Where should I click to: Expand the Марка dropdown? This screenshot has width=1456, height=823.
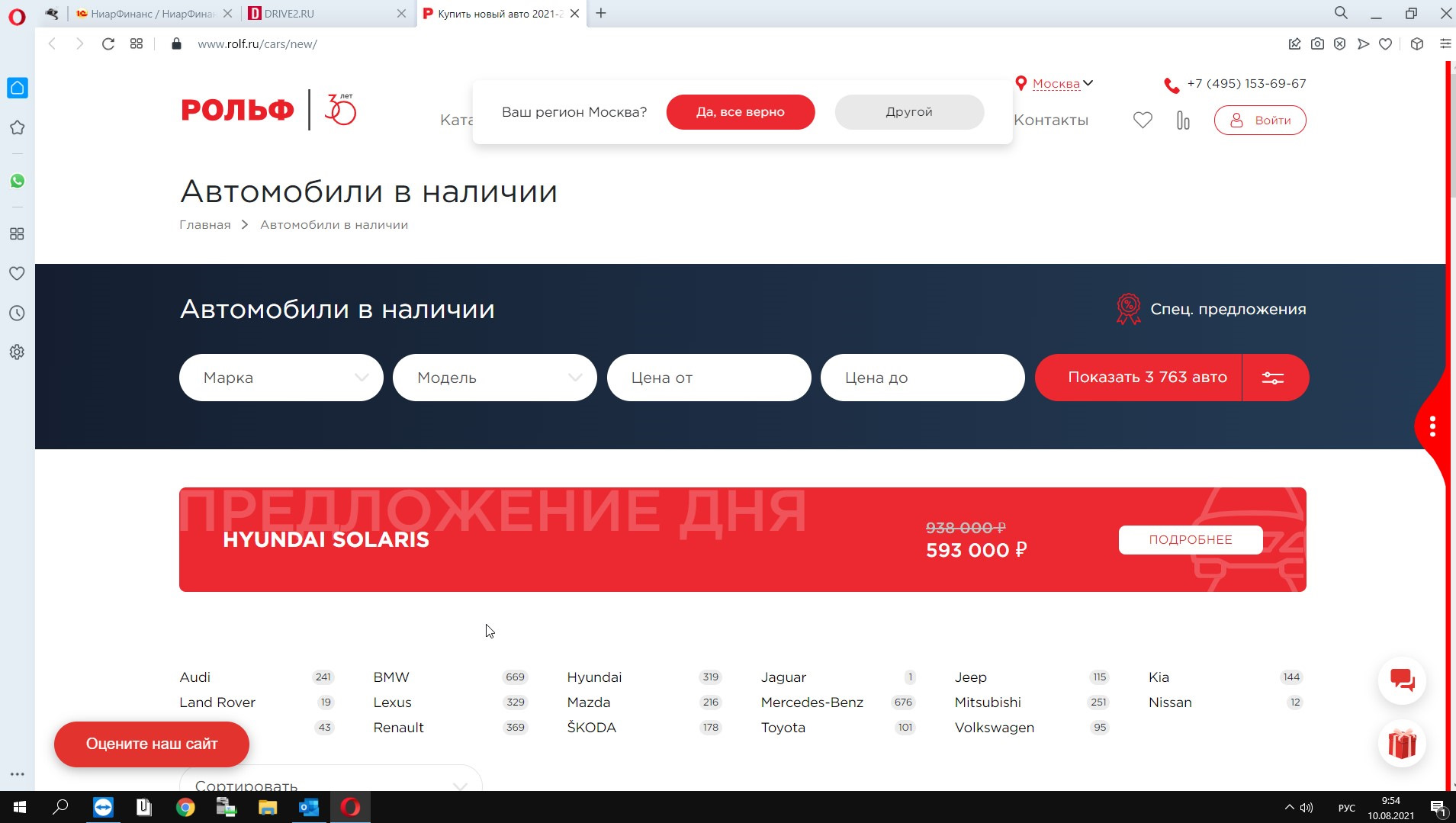281,378
